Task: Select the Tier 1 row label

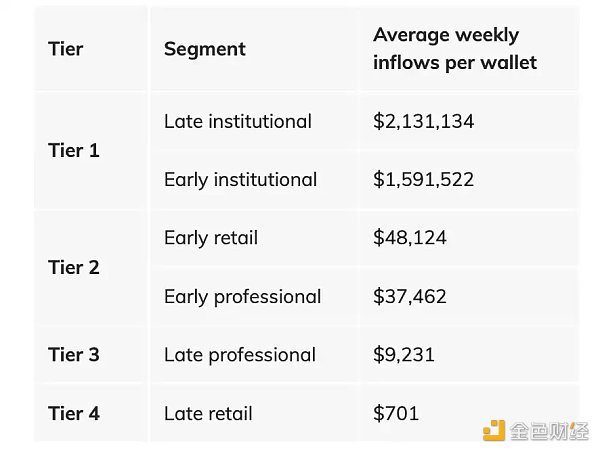Action: tap(74, 151)
